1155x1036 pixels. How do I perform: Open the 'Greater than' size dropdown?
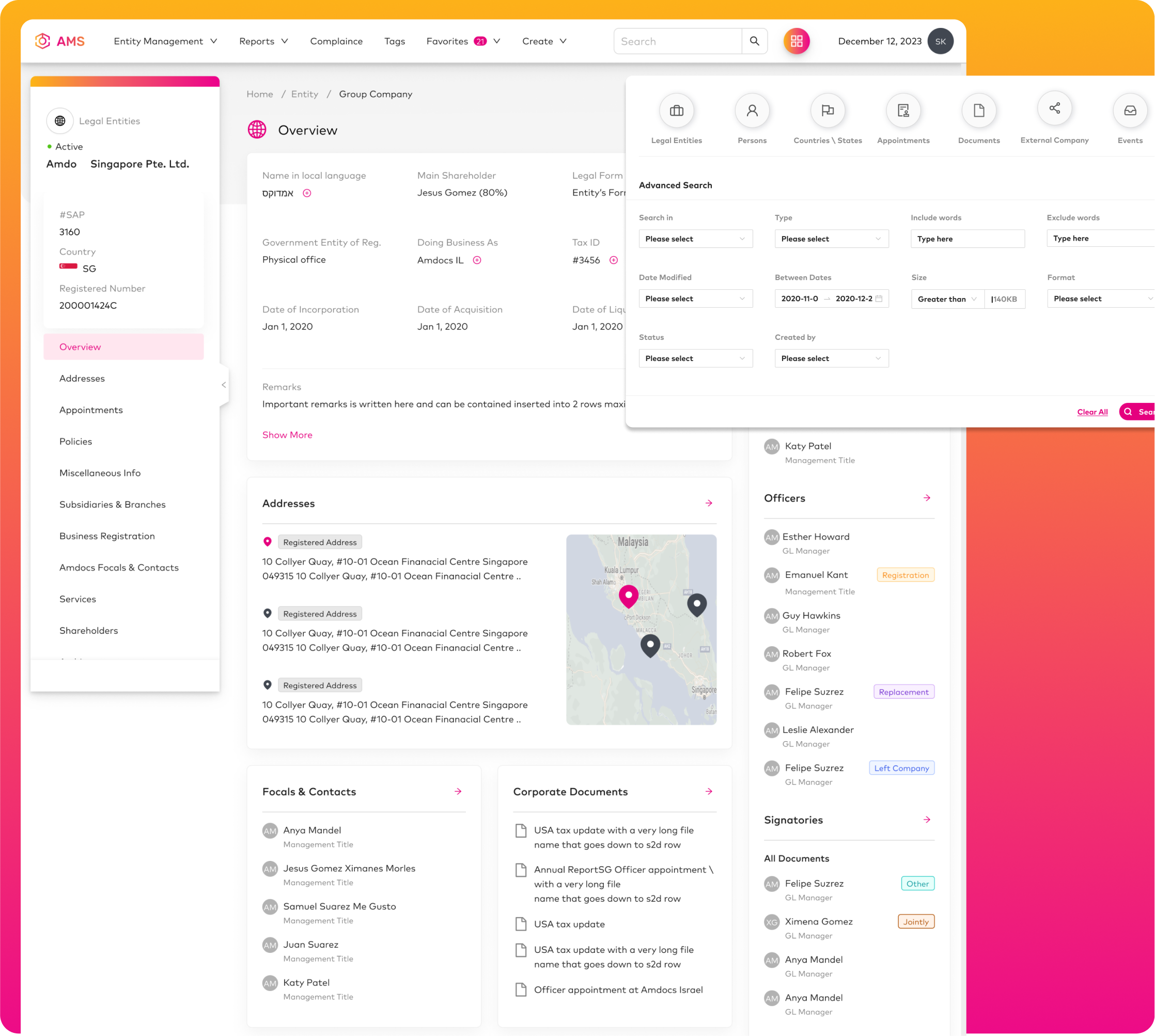948,299
